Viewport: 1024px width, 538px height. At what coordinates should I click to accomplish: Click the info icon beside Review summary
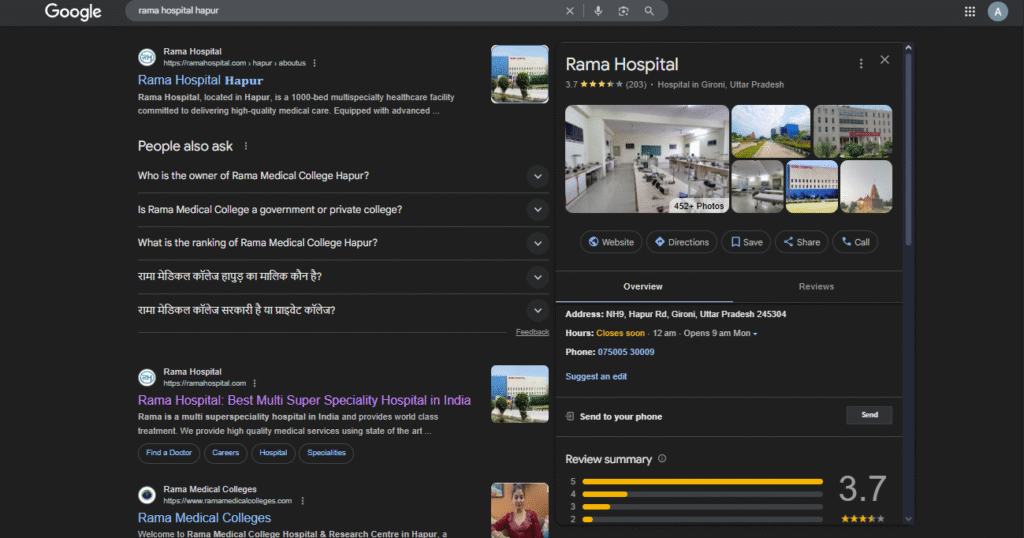tap(662, 459)
